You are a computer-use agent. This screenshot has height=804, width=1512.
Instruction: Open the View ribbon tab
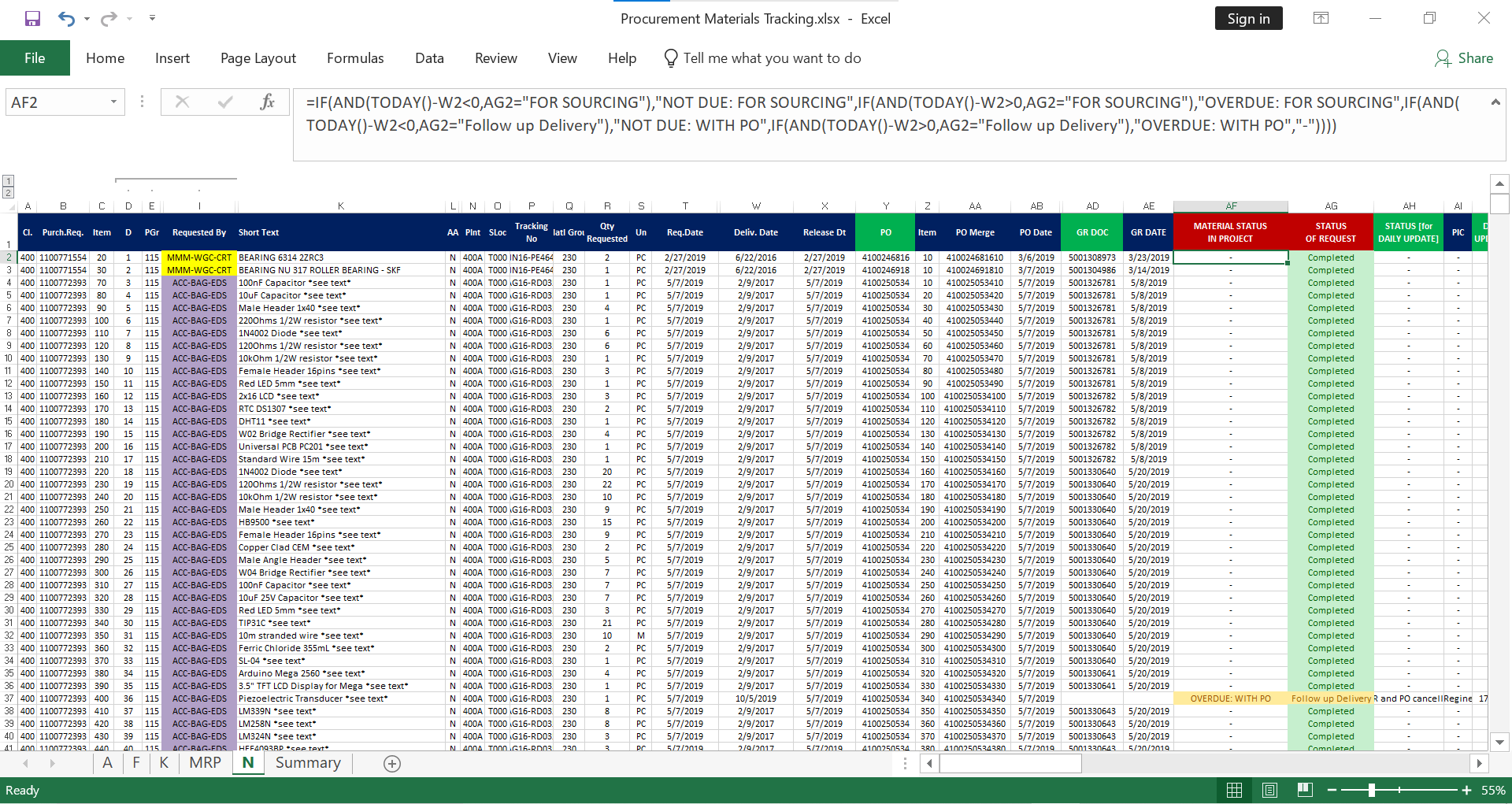coord(562,58)
